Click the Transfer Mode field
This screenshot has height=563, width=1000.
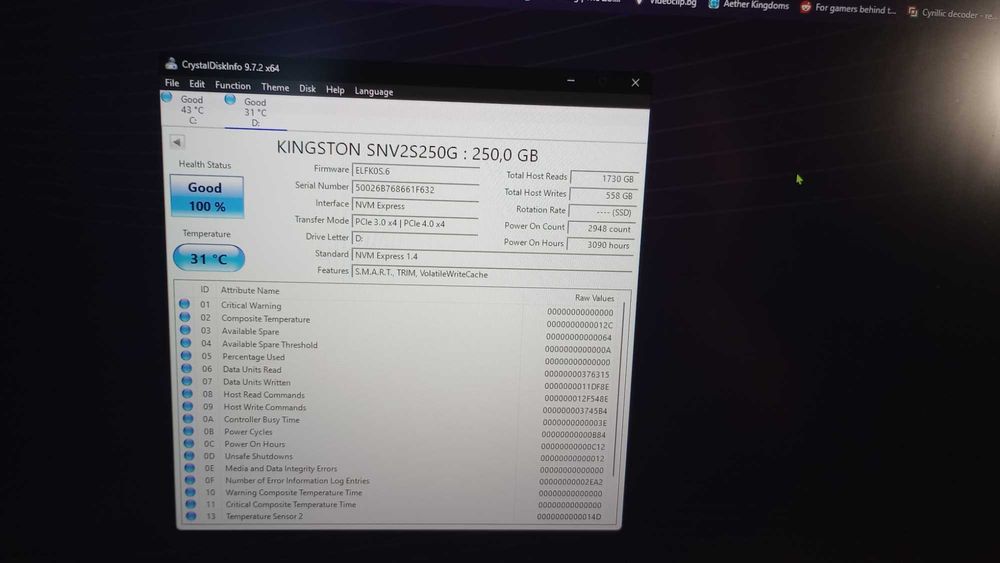[415, 223]
